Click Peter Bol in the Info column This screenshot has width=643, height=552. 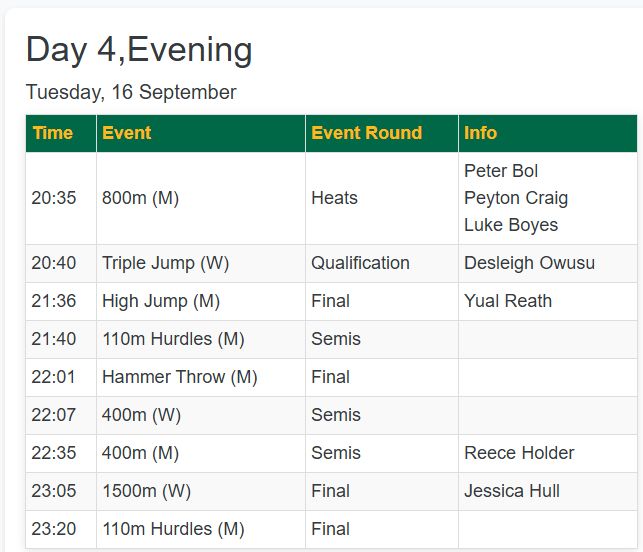(501, 171)
